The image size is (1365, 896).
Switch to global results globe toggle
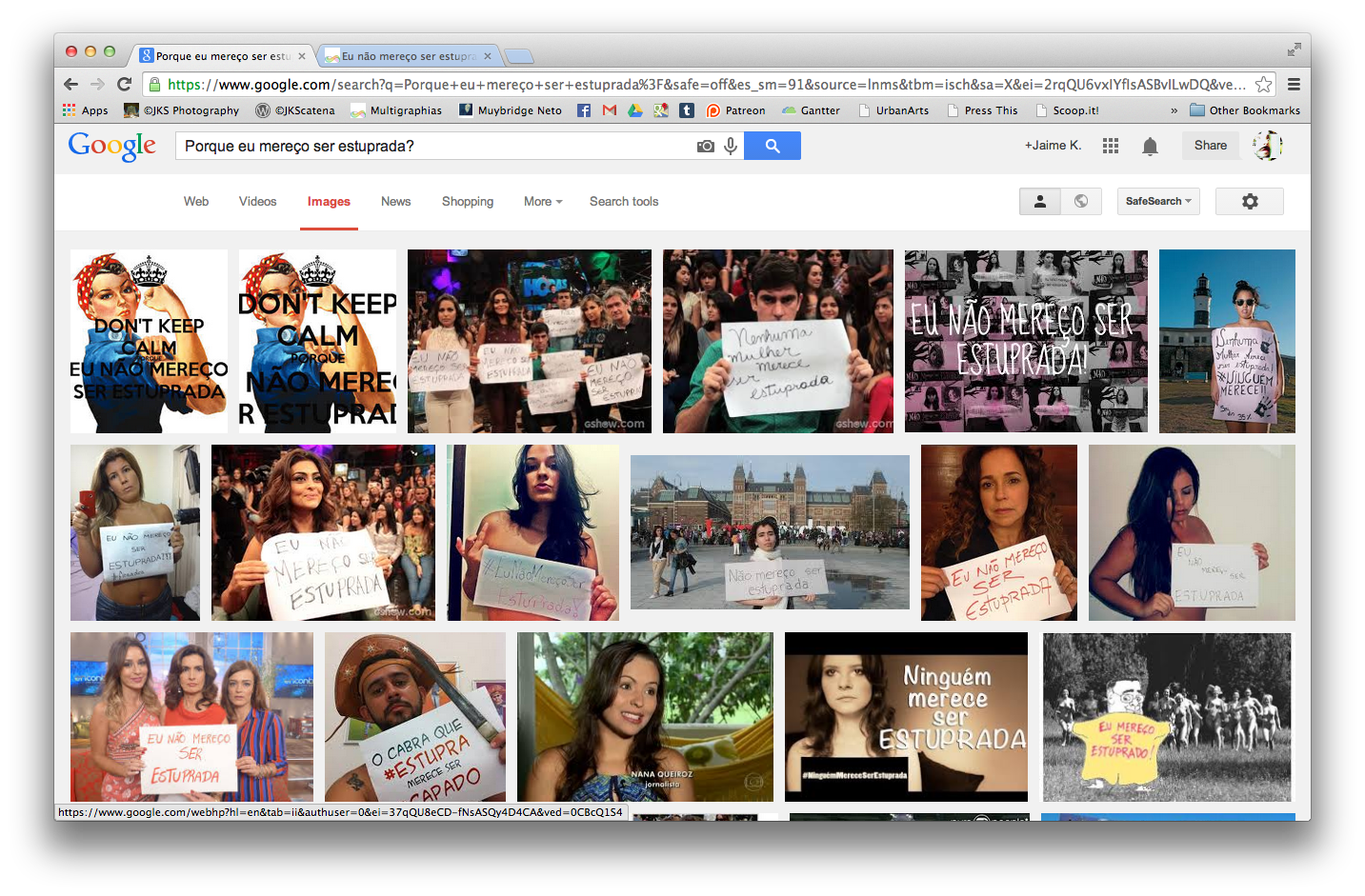coord(1081,201)
